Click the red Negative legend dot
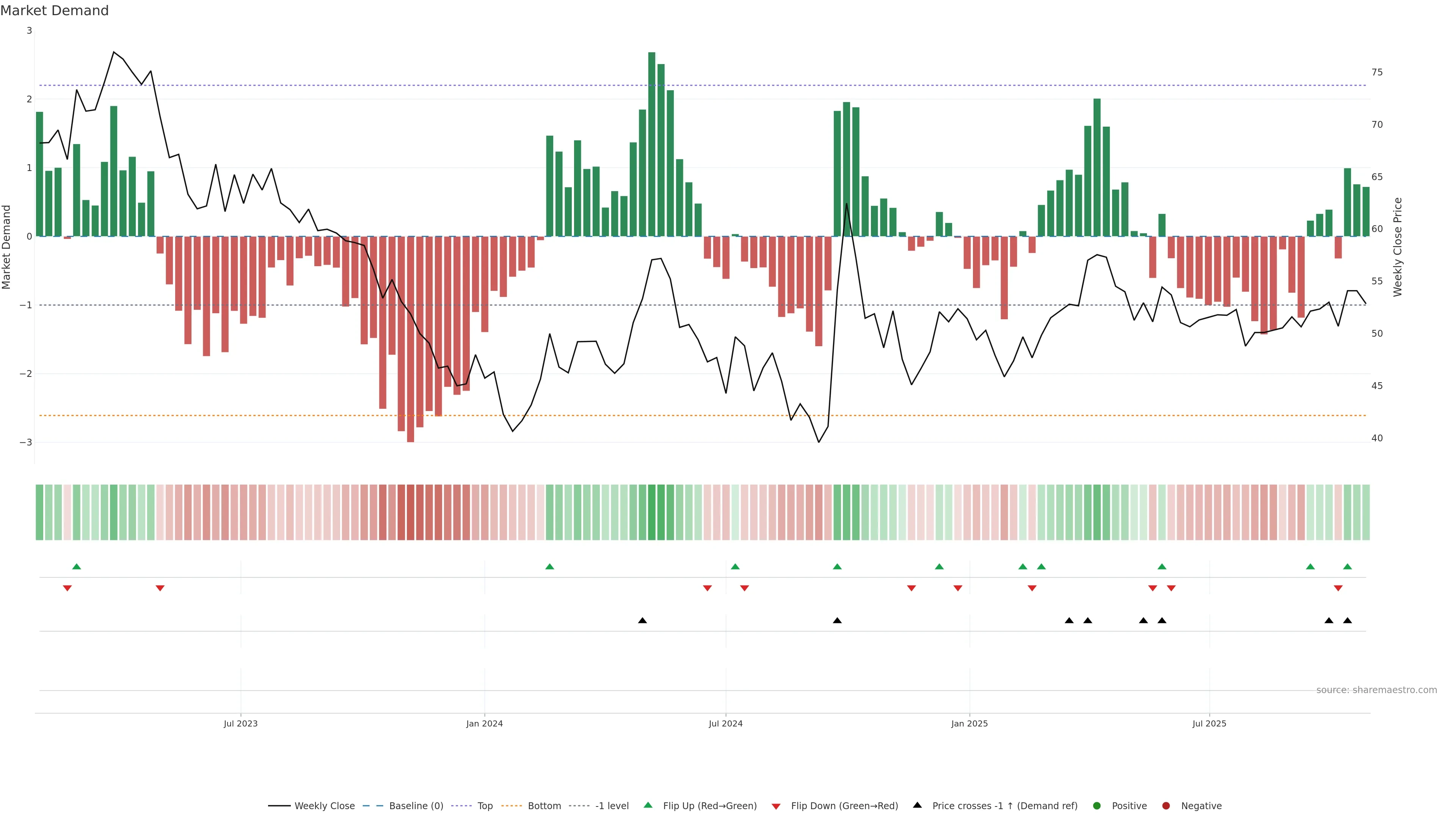This screenshot has width=1456, height=819. 1166,806
